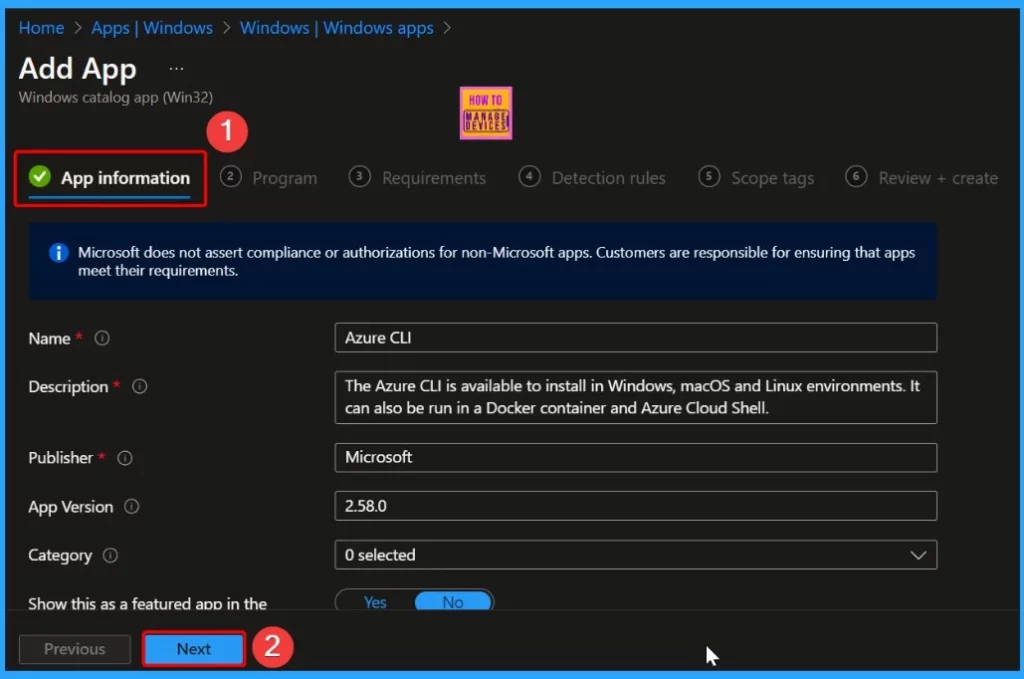1024x679 pixels.
Task: Click into the App Version field showing 2.58.0
Action: click(635, 506)
